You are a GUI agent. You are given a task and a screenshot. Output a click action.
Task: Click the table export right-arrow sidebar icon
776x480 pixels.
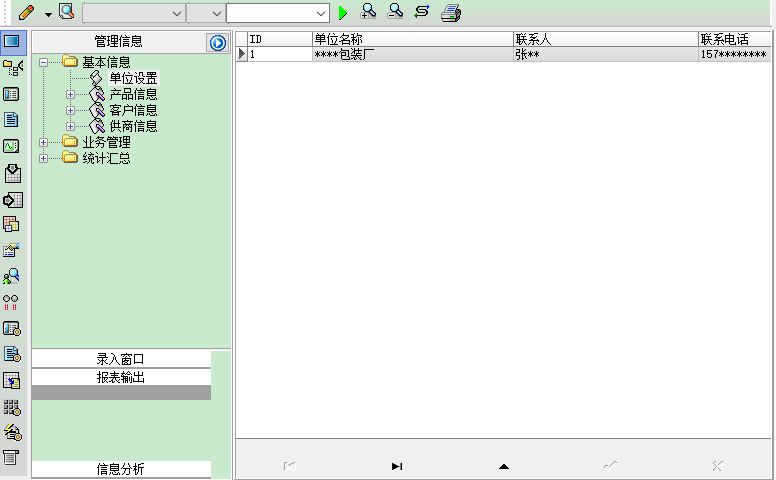click(x=12, y=200)
